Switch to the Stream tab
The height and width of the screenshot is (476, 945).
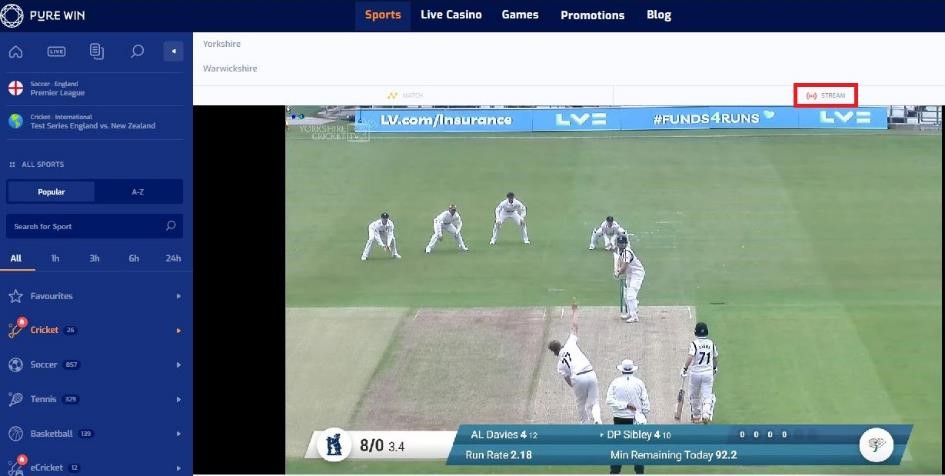(826, 96)
